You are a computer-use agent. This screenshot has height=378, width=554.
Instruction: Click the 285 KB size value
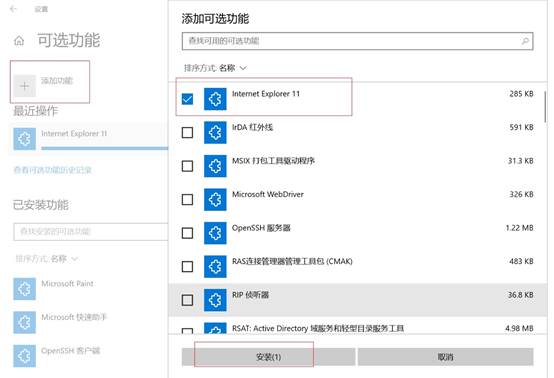click(x=521, y=94)
